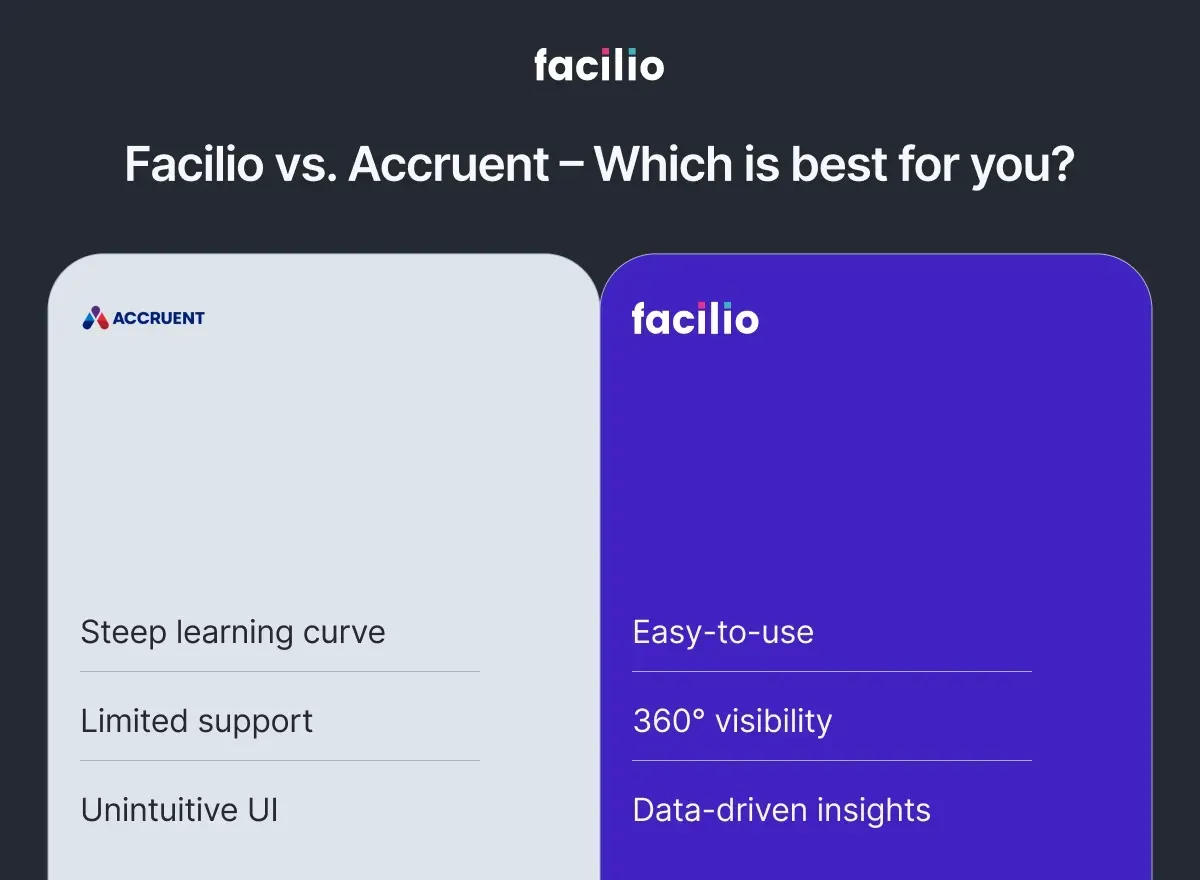Select the word "Accruent" in the headline

[x=449, y=165]
